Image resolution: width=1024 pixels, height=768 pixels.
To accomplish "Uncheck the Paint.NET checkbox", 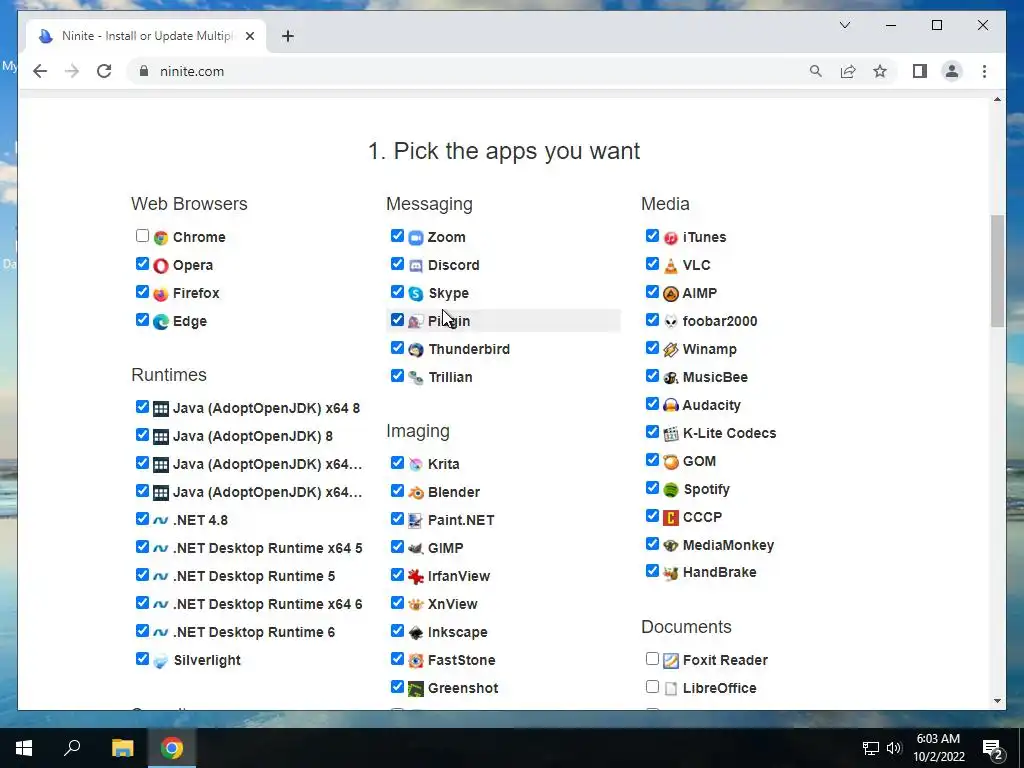I will [397, 519].
